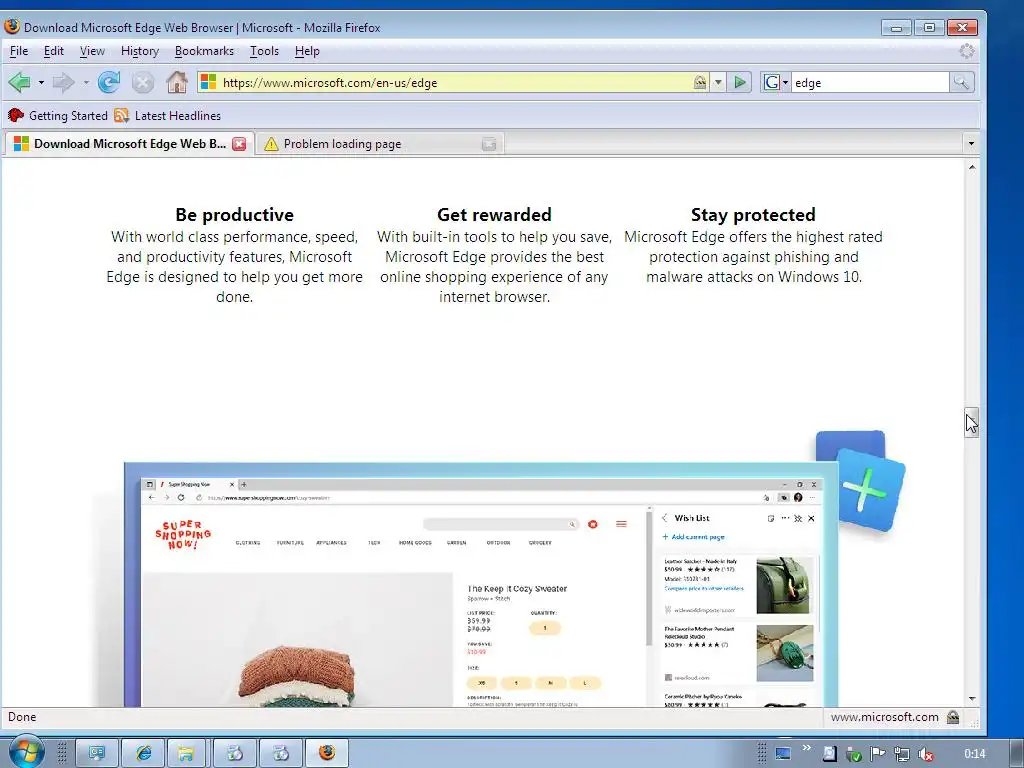1024x768 pixels.
Task: Click the Latest Headlines feed icon
Action: coord(121,116)
